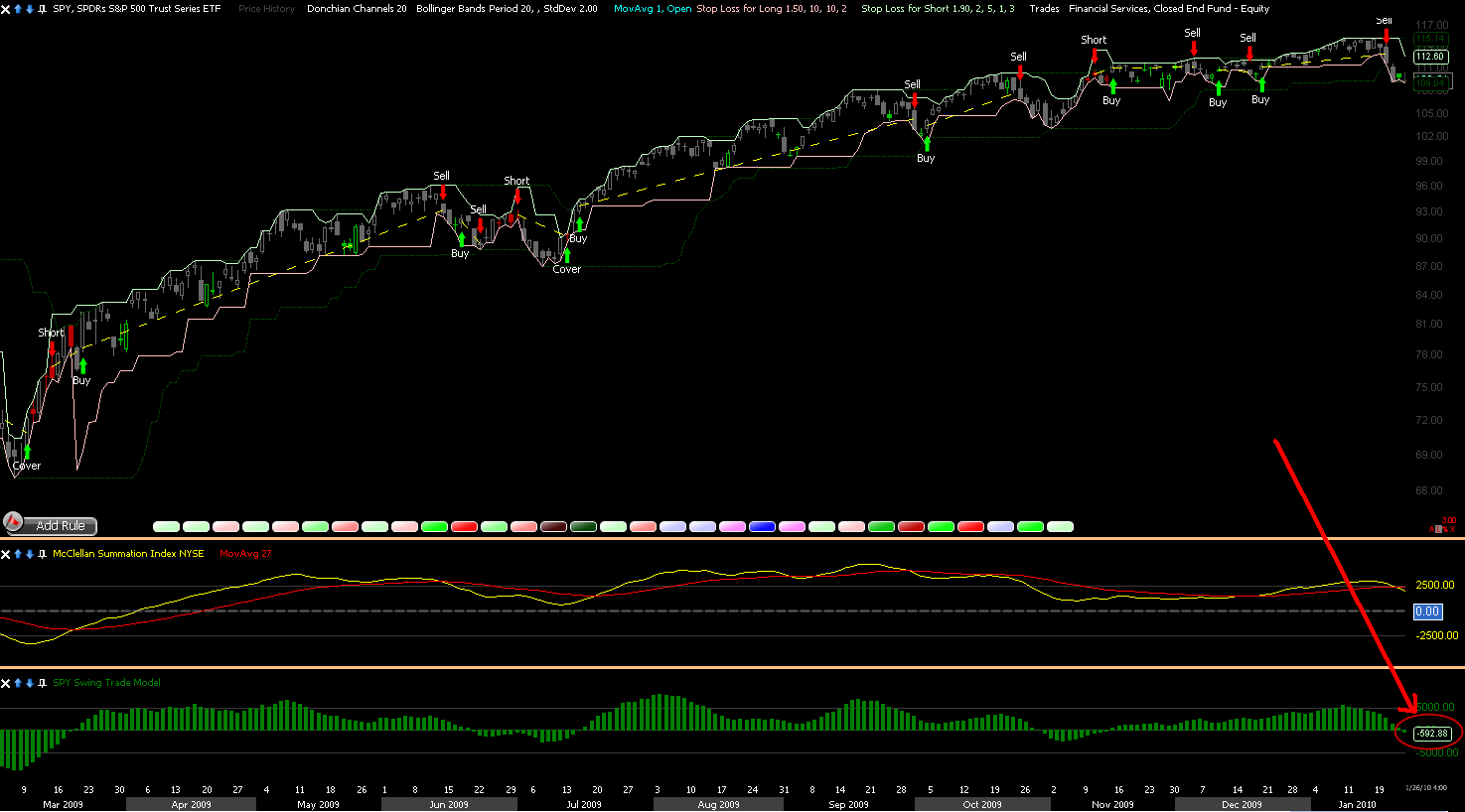Open Stop Loss for Short indicator label
This screenshot has height=812, width=1465.
[x=938, y=9]
